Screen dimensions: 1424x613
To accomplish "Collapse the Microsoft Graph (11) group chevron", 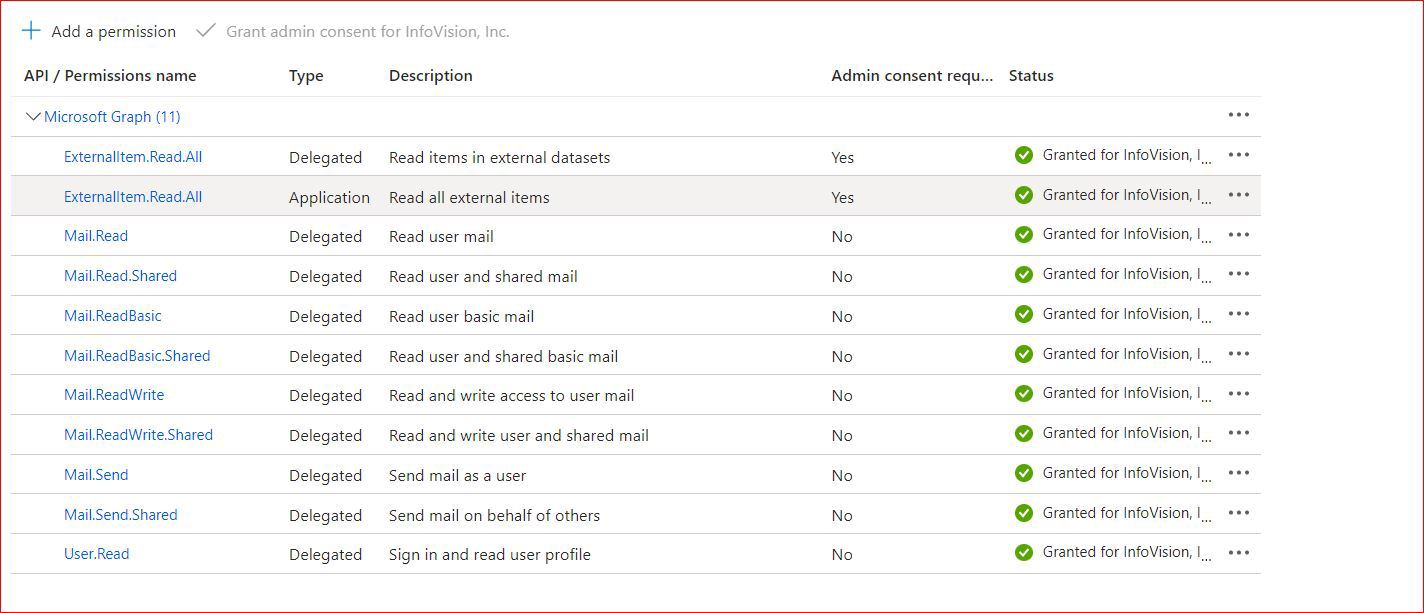I will pyautogui.click(x=33, y=117).
